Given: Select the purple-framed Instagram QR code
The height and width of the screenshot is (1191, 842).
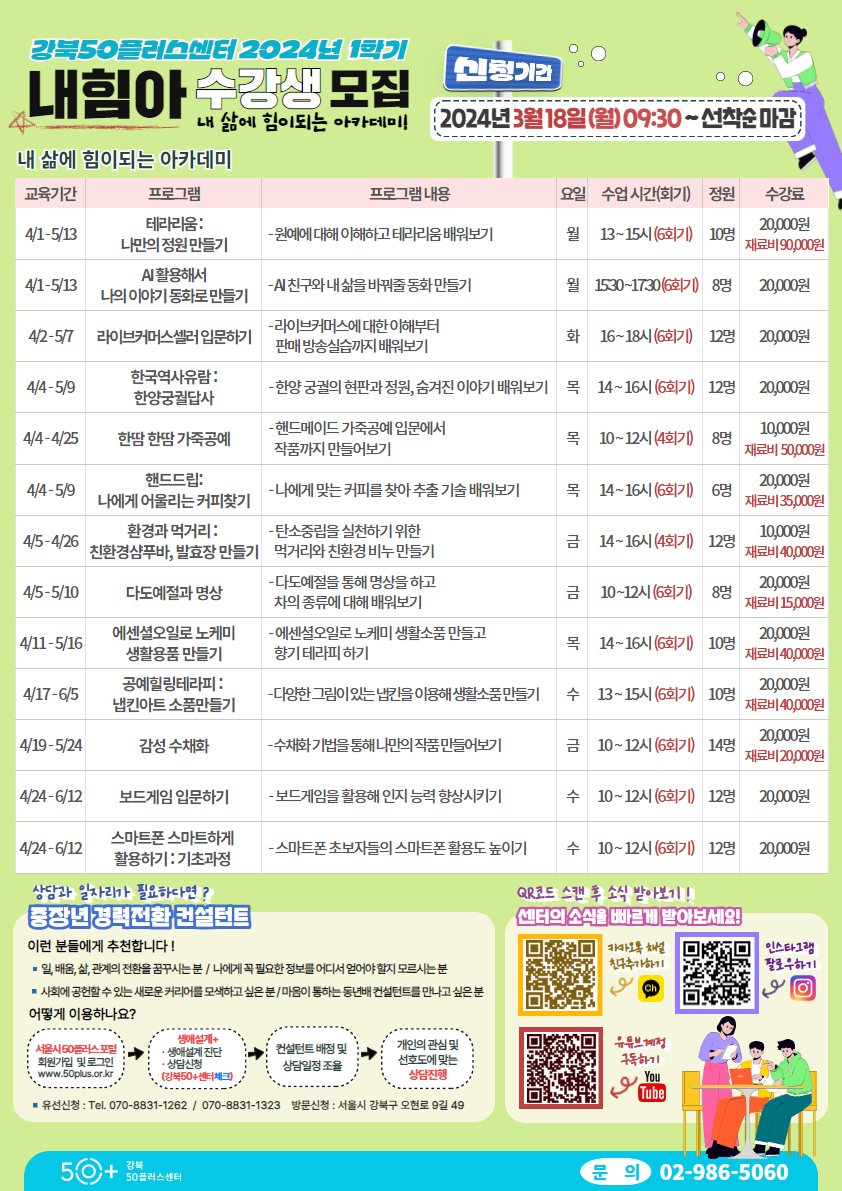Looking at the screenshot, I should click(x=716, y=972).
